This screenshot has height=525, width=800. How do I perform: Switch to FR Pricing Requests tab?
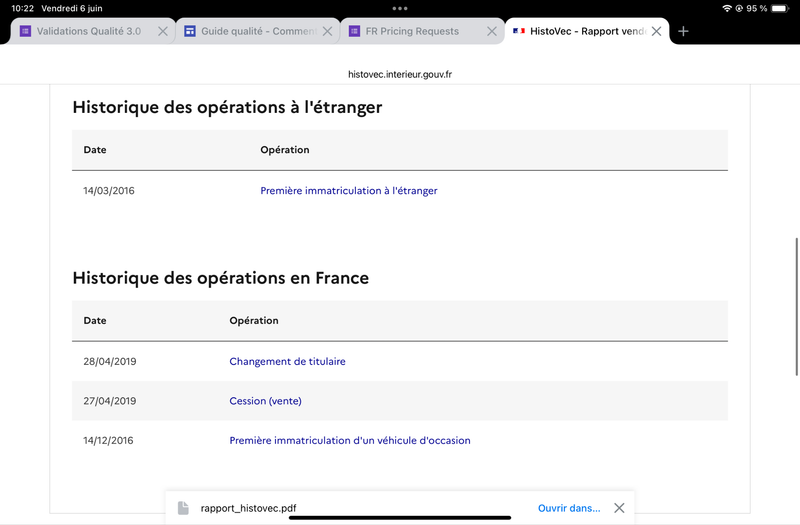click(x=422, y=31)
